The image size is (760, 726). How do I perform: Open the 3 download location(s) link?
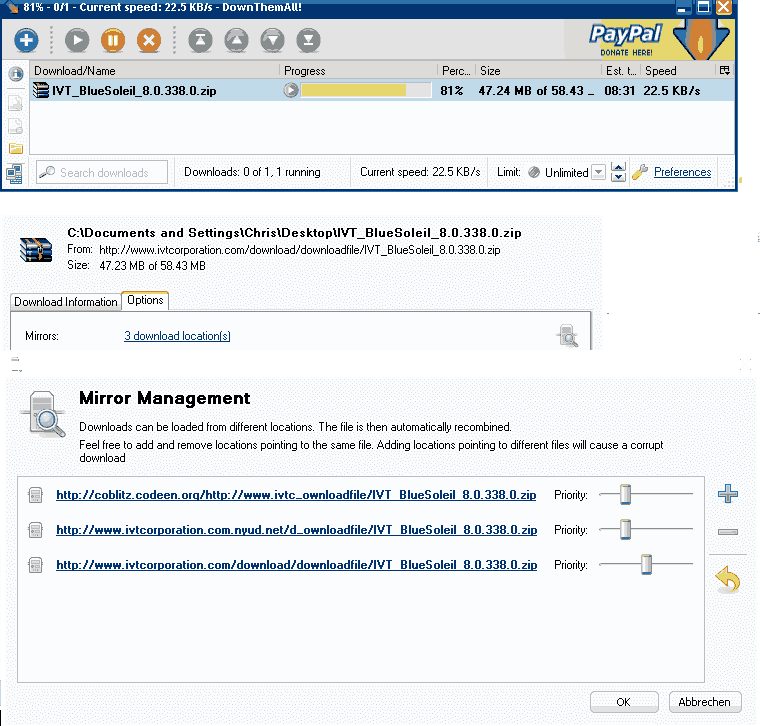click(177, 336)
